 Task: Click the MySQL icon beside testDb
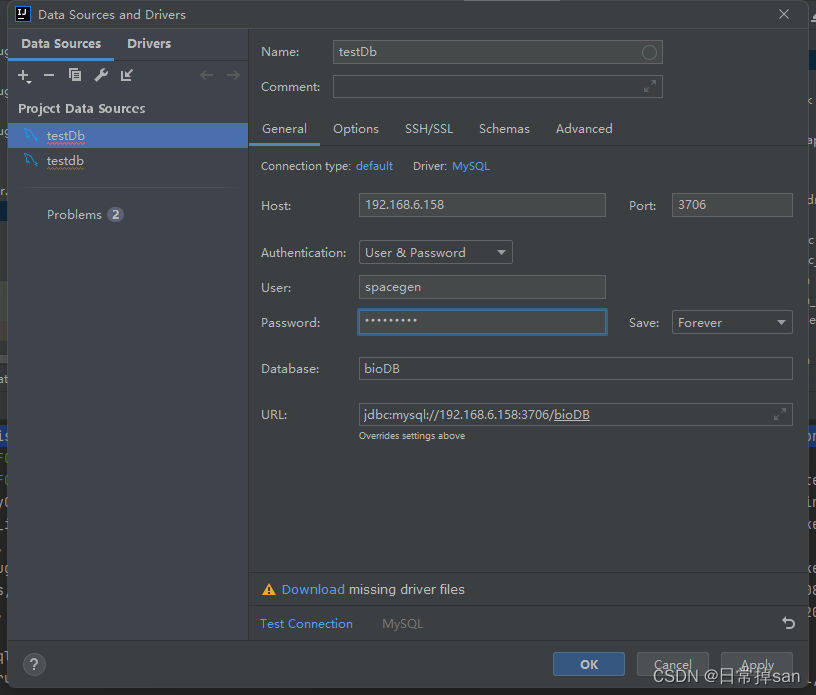click(31, 135)
